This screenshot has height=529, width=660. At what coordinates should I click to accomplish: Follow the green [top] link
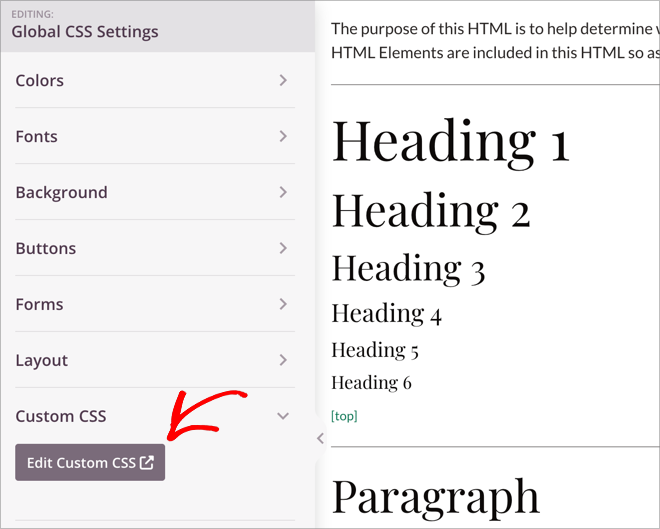point(344,415)
